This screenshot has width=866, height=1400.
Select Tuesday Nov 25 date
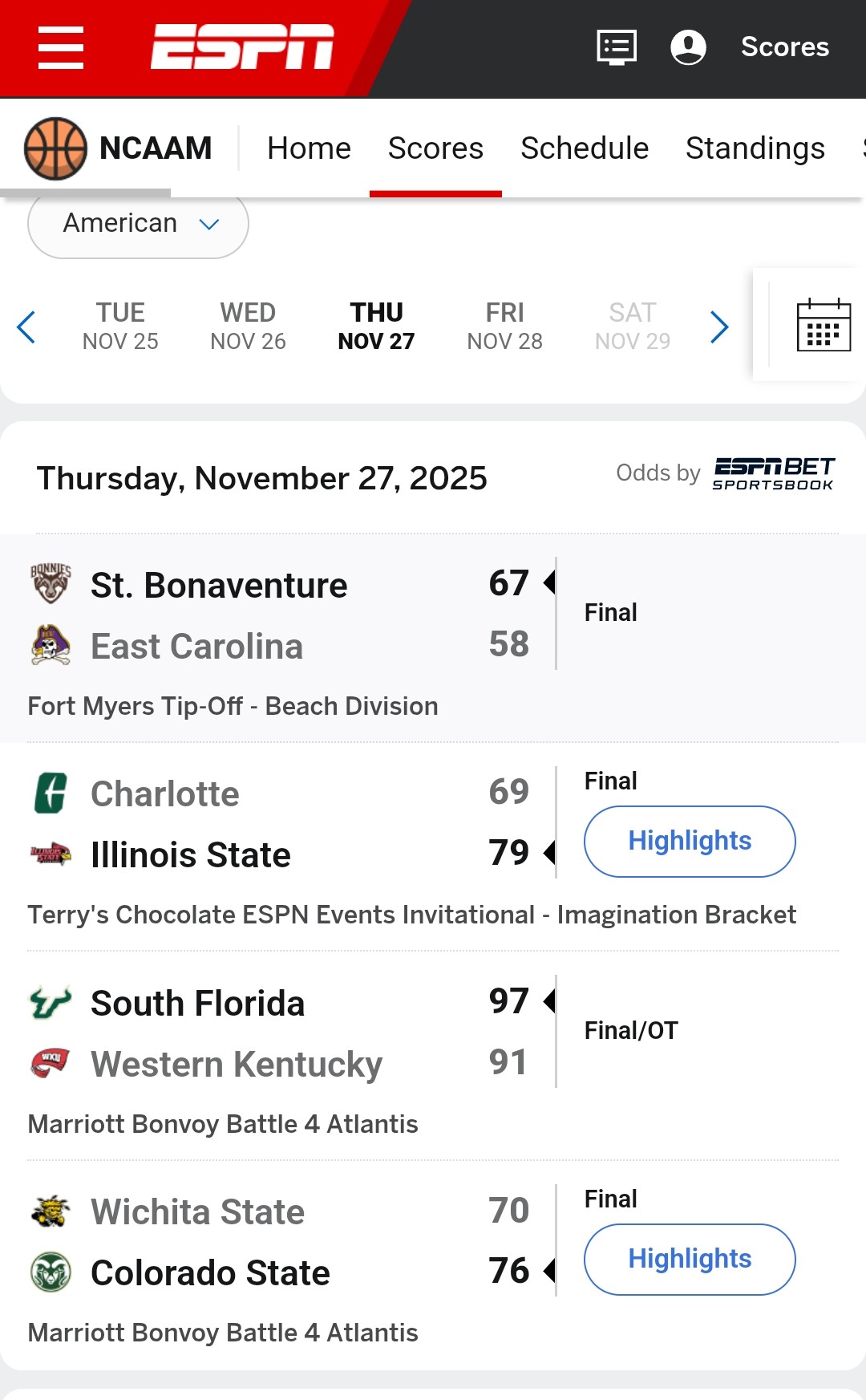tap(120, 326)
